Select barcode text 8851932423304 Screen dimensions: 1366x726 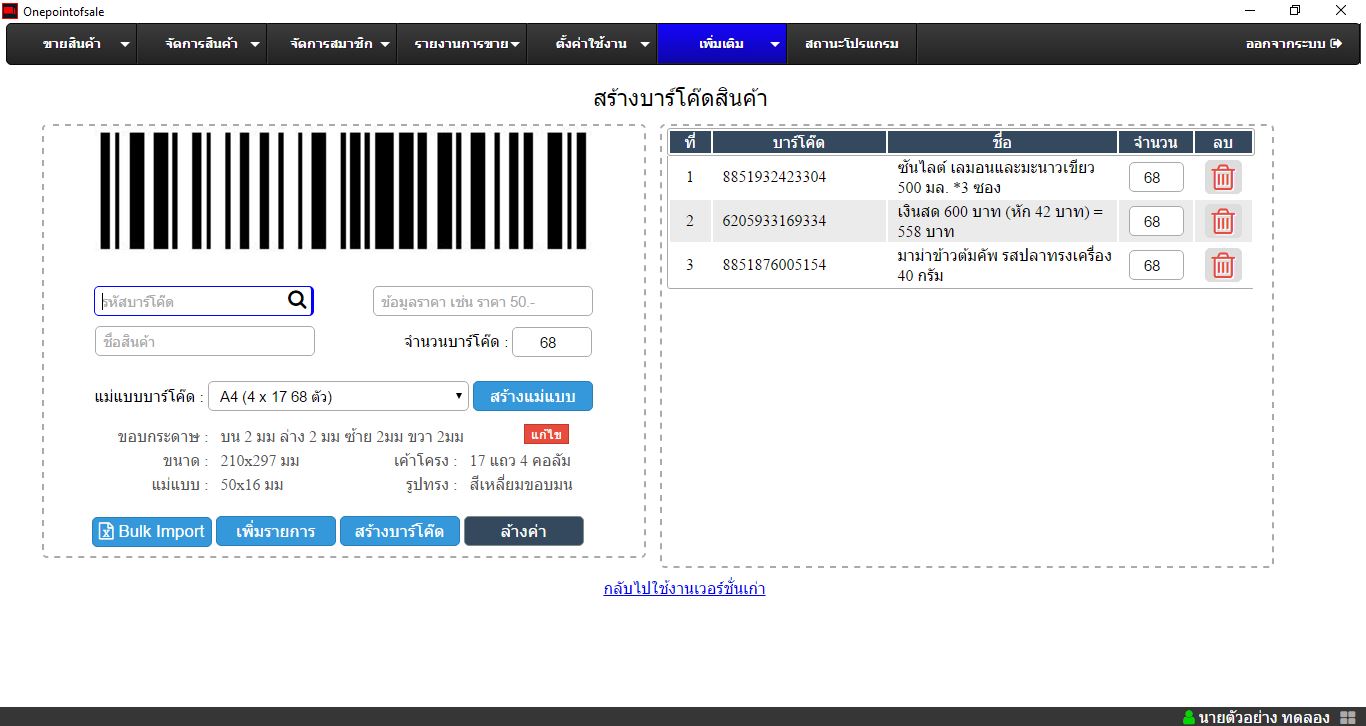click(x=774, y=178)
